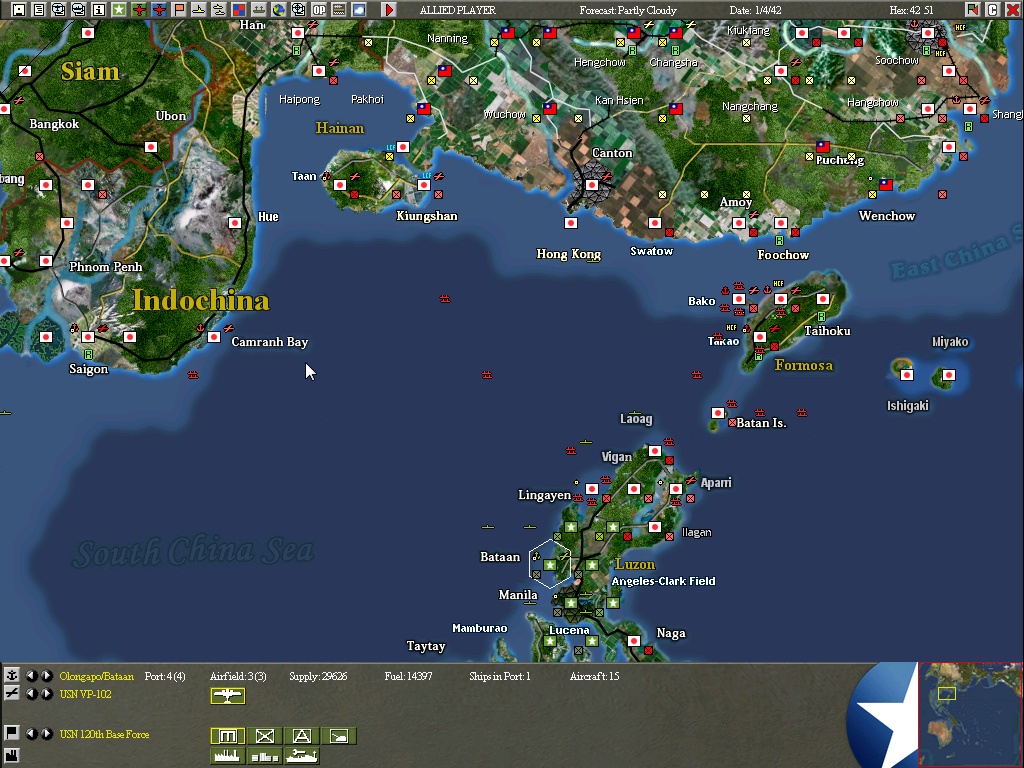Open the document list report icon
1024x768 pixels.
pyautogui.click(x=39, y=9)
